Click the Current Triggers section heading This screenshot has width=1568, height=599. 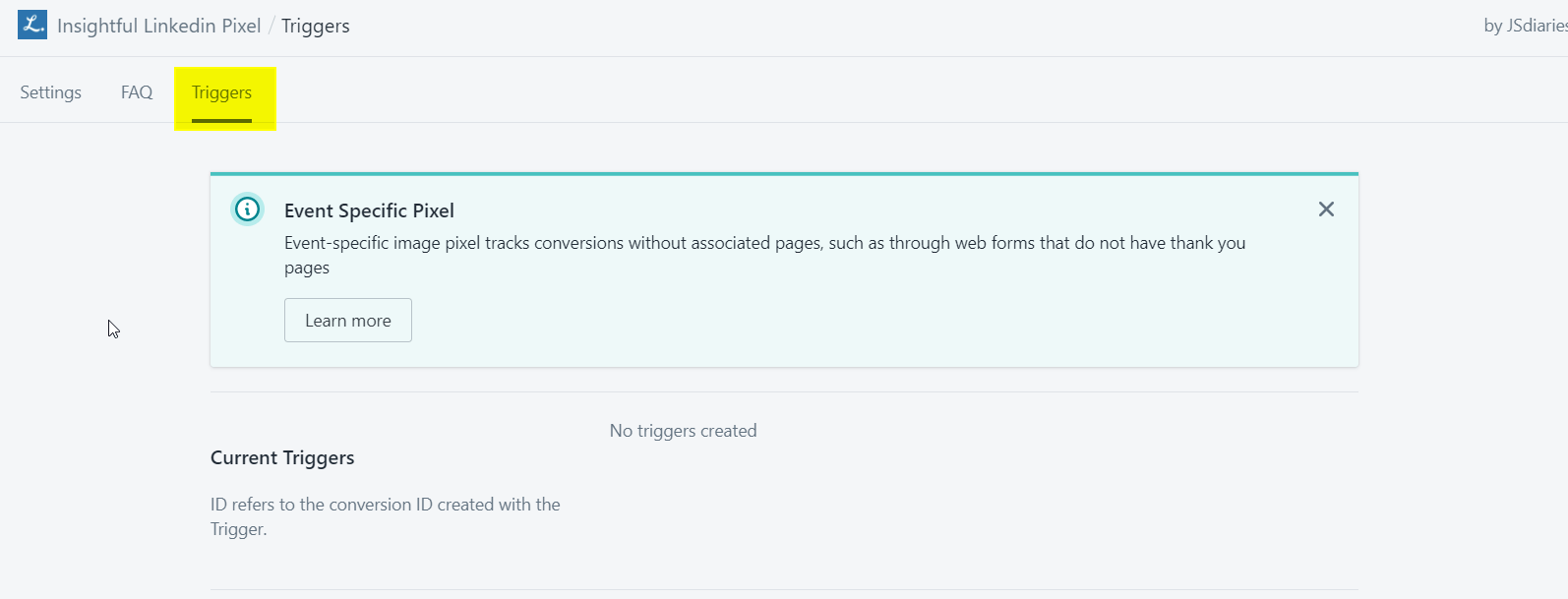[282, 457]
